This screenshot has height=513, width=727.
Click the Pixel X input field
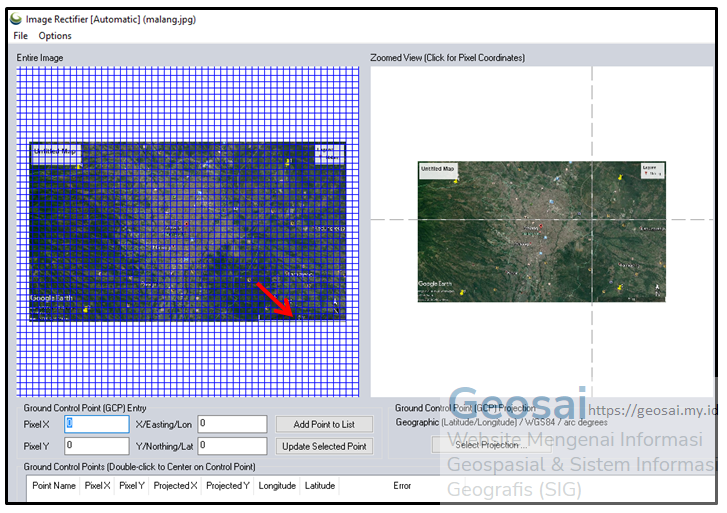[x=96, y=424]
